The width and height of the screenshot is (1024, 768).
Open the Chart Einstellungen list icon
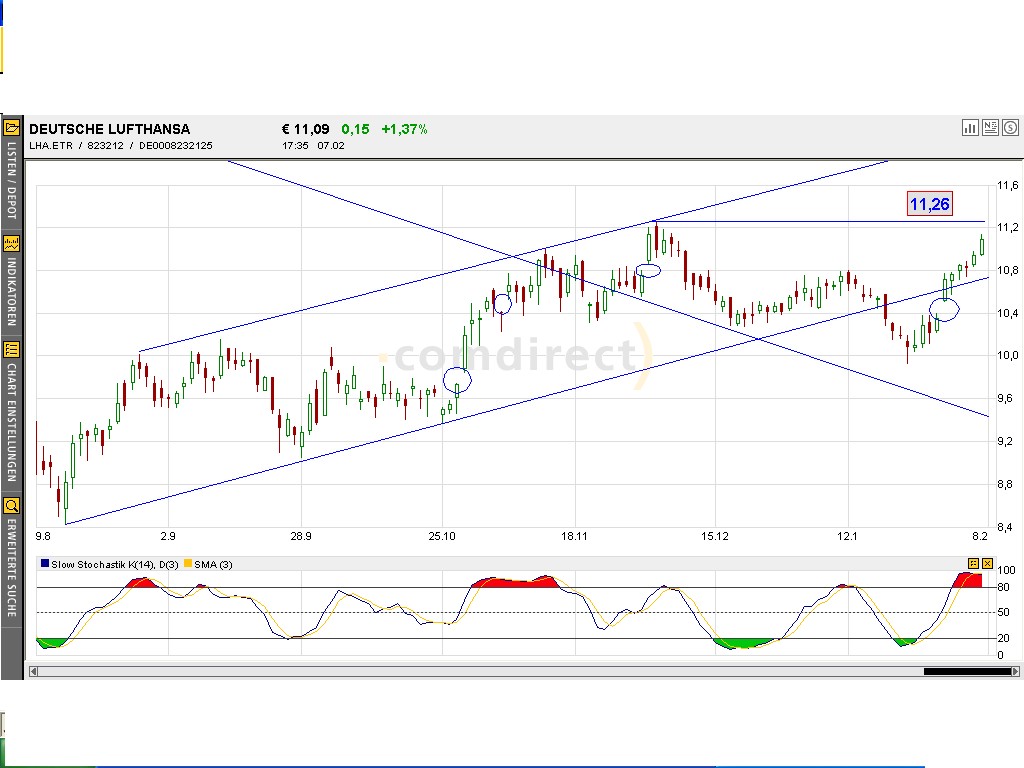pos(11,349)
